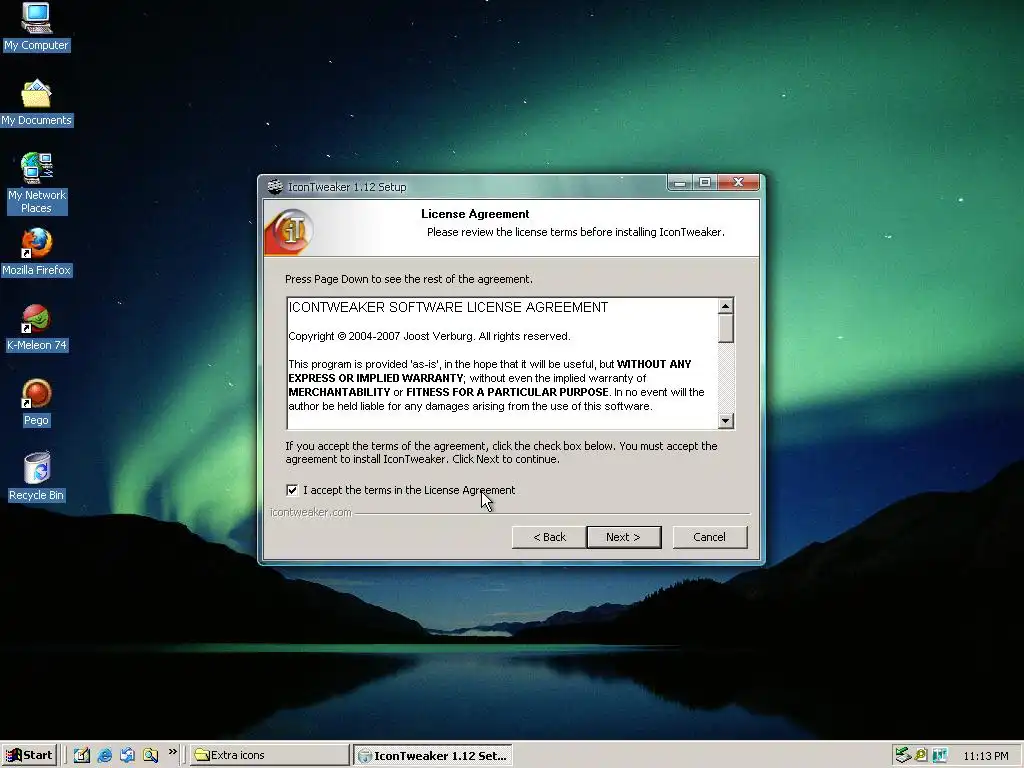1024x768 pixels.
Task: Open the Start menu
Action: coord(29,755)
